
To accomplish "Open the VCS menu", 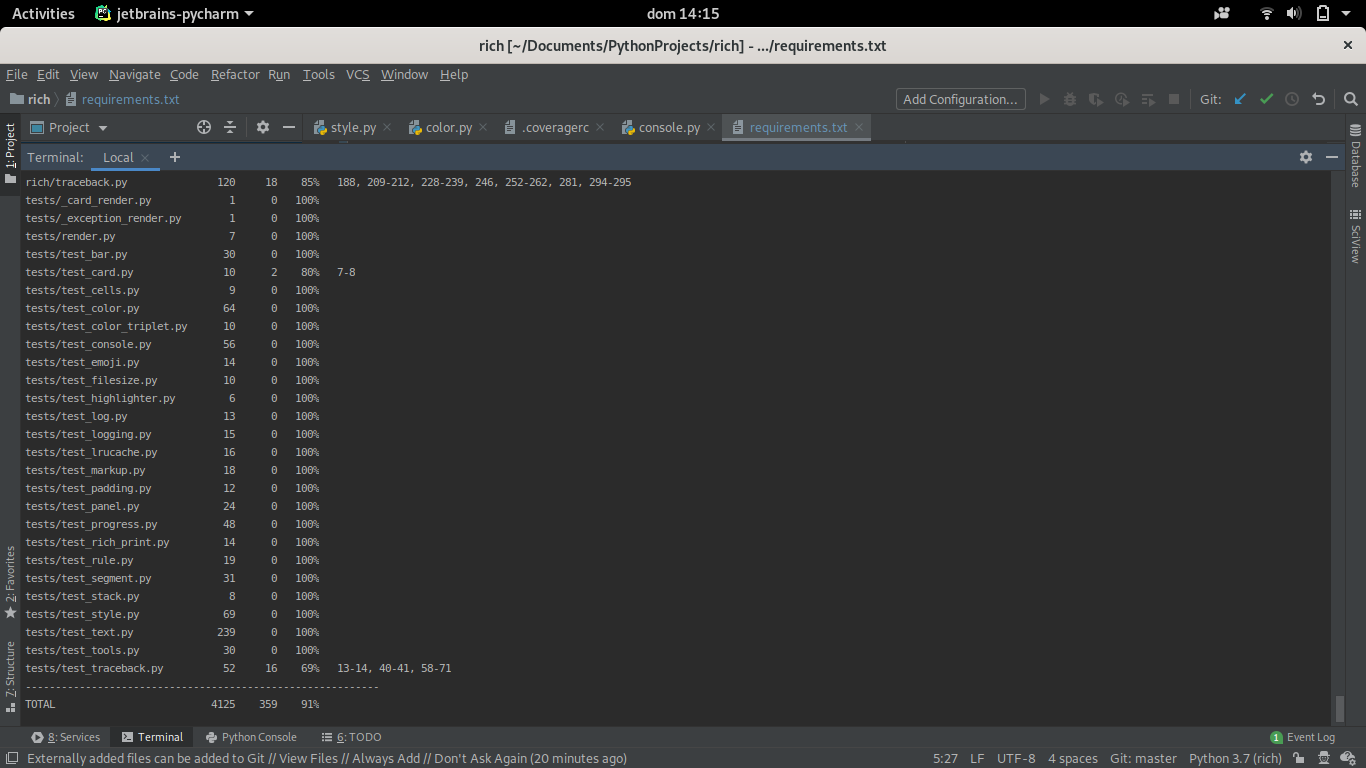I will tap(357, 74).
